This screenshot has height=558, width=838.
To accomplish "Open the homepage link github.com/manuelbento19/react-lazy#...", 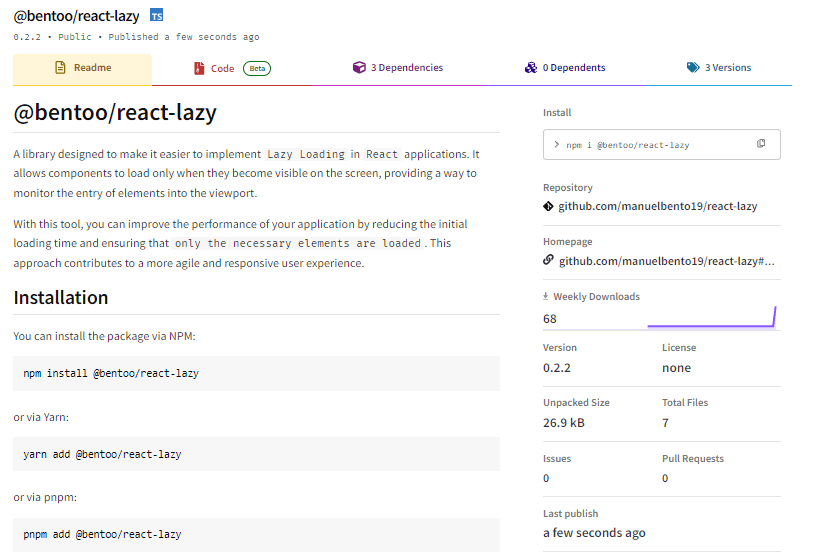I will point(666,261).
